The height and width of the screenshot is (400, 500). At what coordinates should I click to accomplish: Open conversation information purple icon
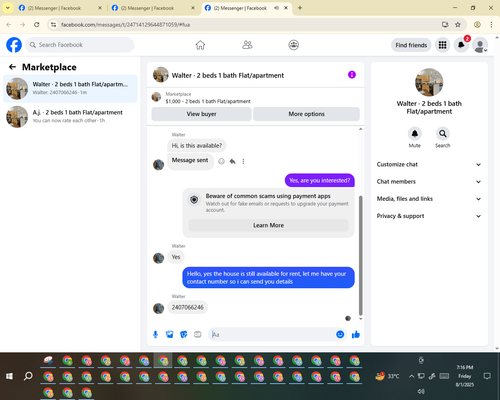[352, 75]
